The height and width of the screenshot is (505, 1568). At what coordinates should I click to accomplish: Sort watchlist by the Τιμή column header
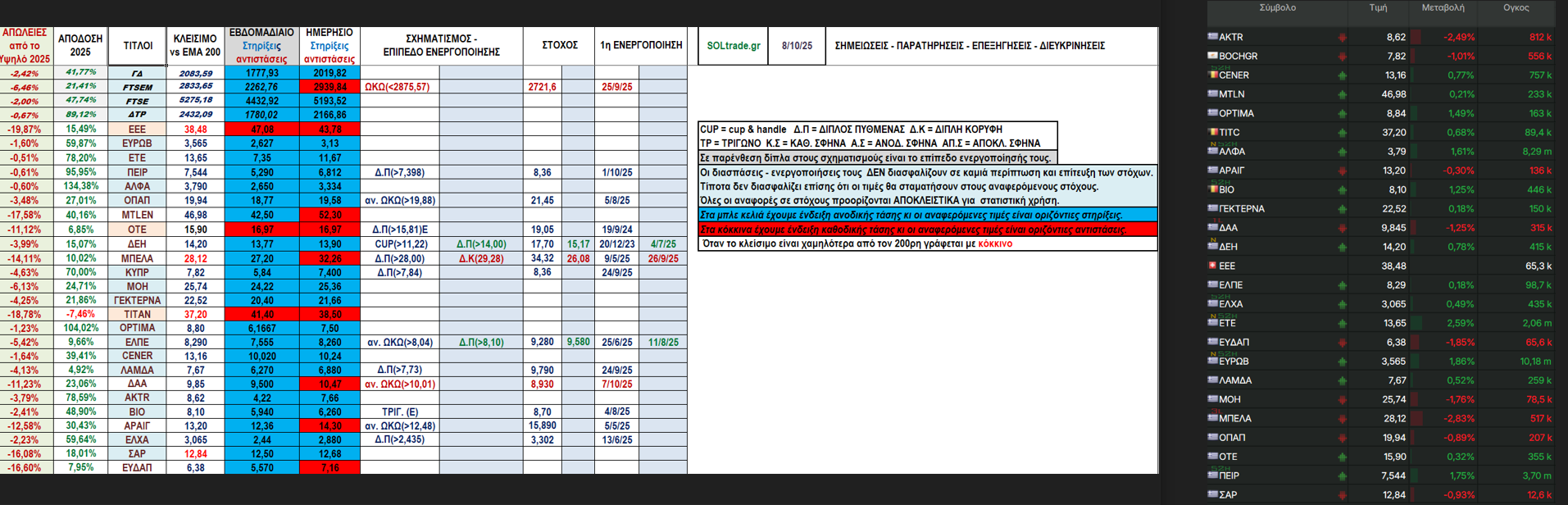(x=1378, y=8)
